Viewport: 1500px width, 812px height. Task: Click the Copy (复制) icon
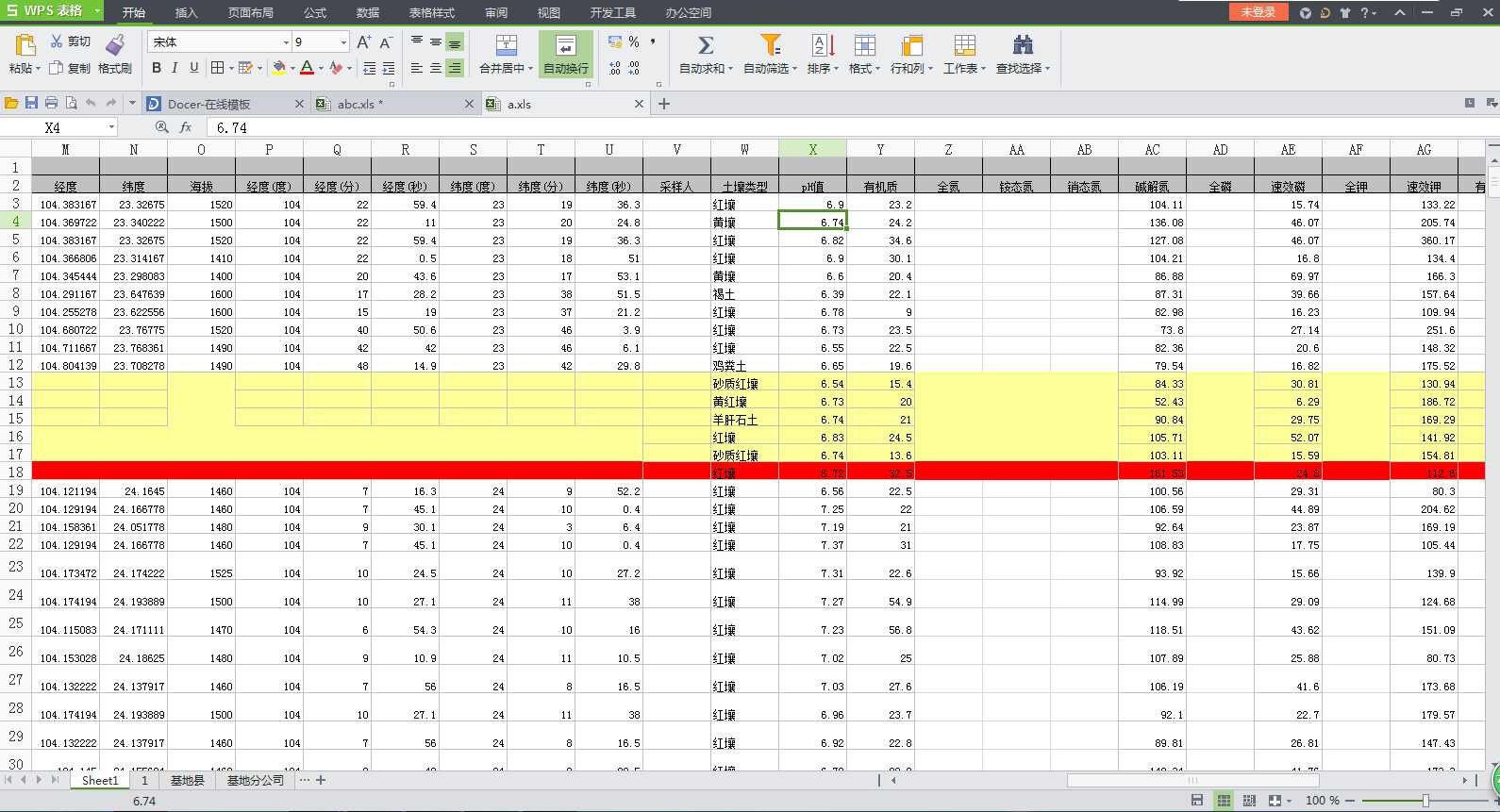tap(57, 68)
